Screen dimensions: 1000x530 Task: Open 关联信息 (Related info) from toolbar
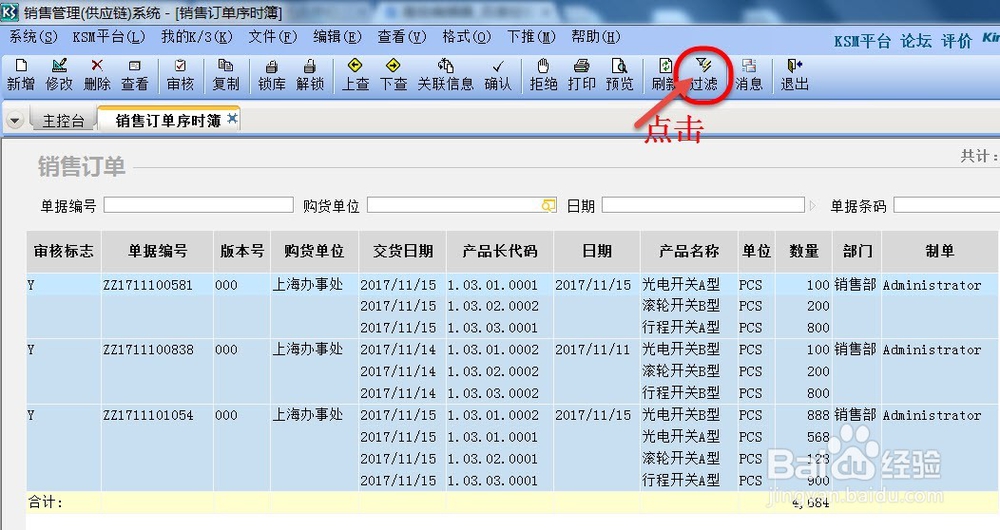click(x=445, y=75)
